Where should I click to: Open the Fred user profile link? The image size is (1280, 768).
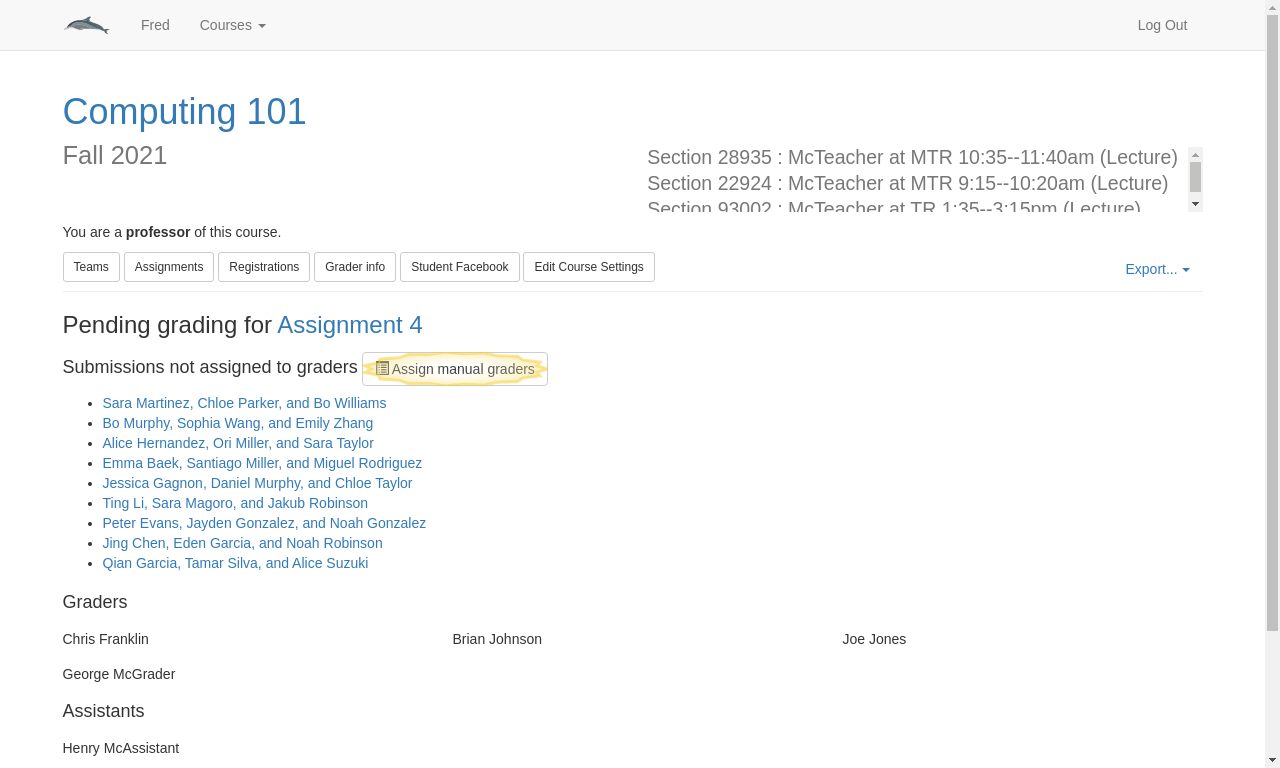(x=155, y=25)
